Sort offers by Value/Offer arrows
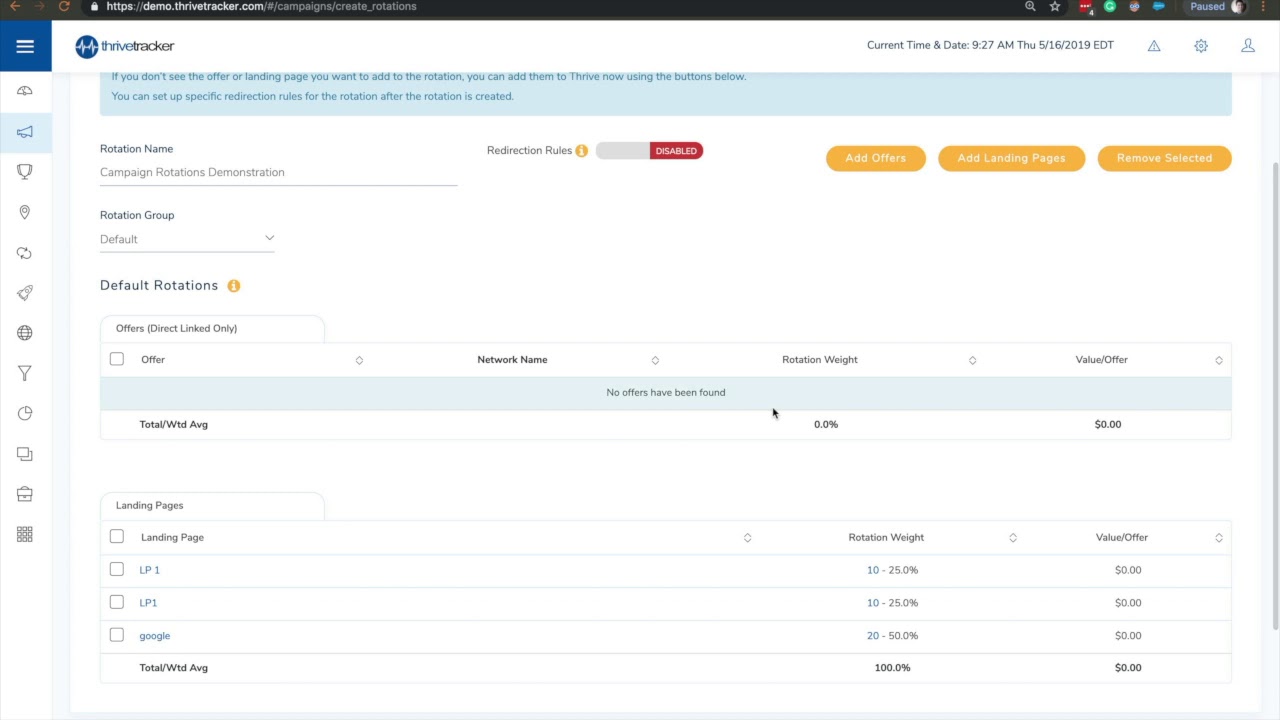 click(x=1219, y=360)
